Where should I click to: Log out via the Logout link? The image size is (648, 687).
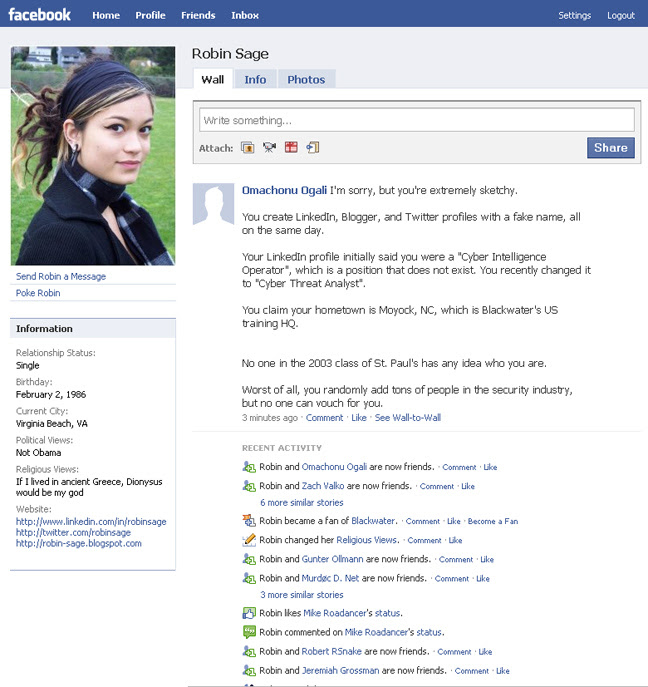point(620,15)
